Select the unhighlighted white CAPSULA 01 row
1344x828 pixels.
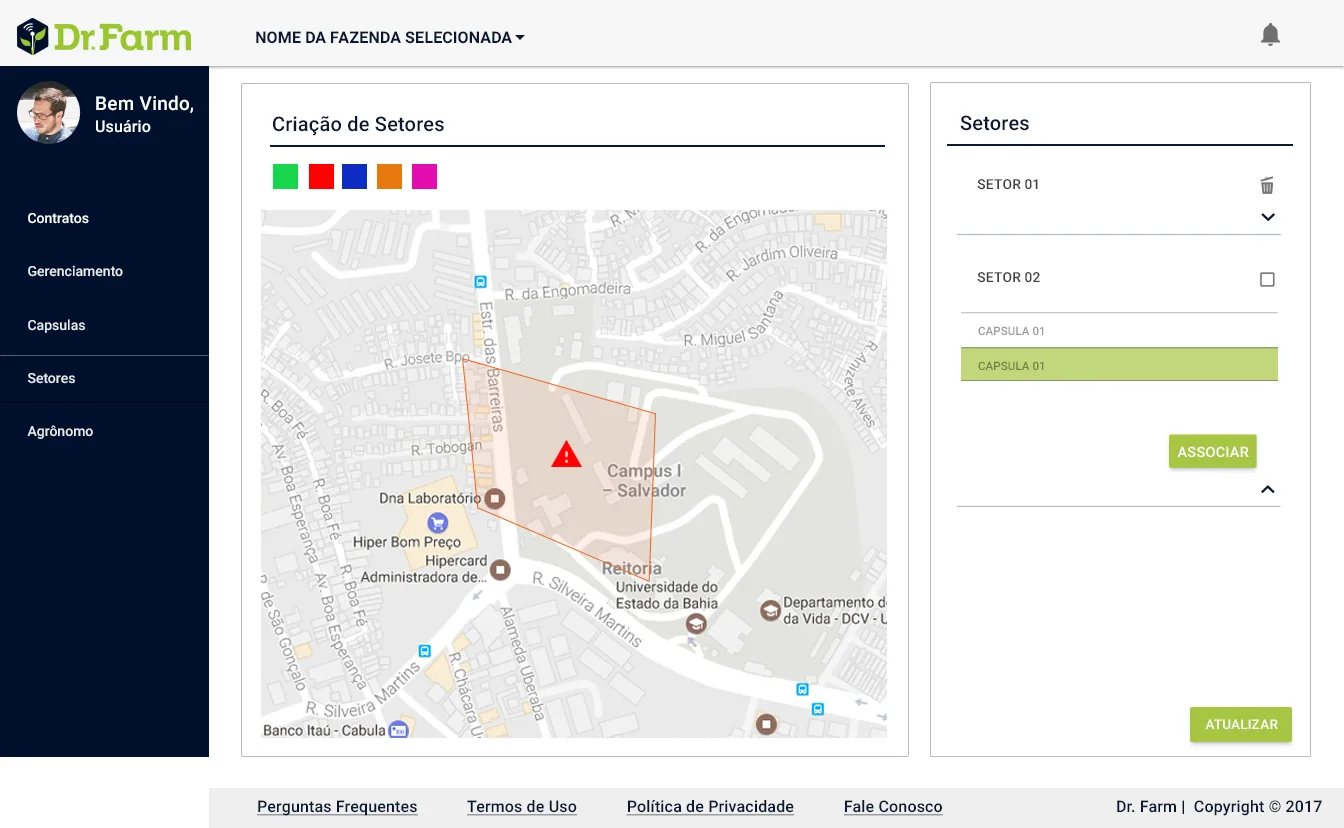1119,331
